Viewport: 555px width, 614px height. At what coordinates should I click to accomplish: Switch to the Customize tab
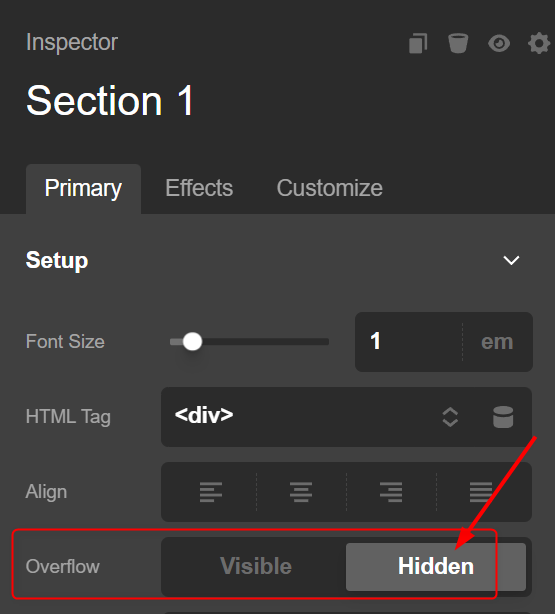[x=329, y=188]
